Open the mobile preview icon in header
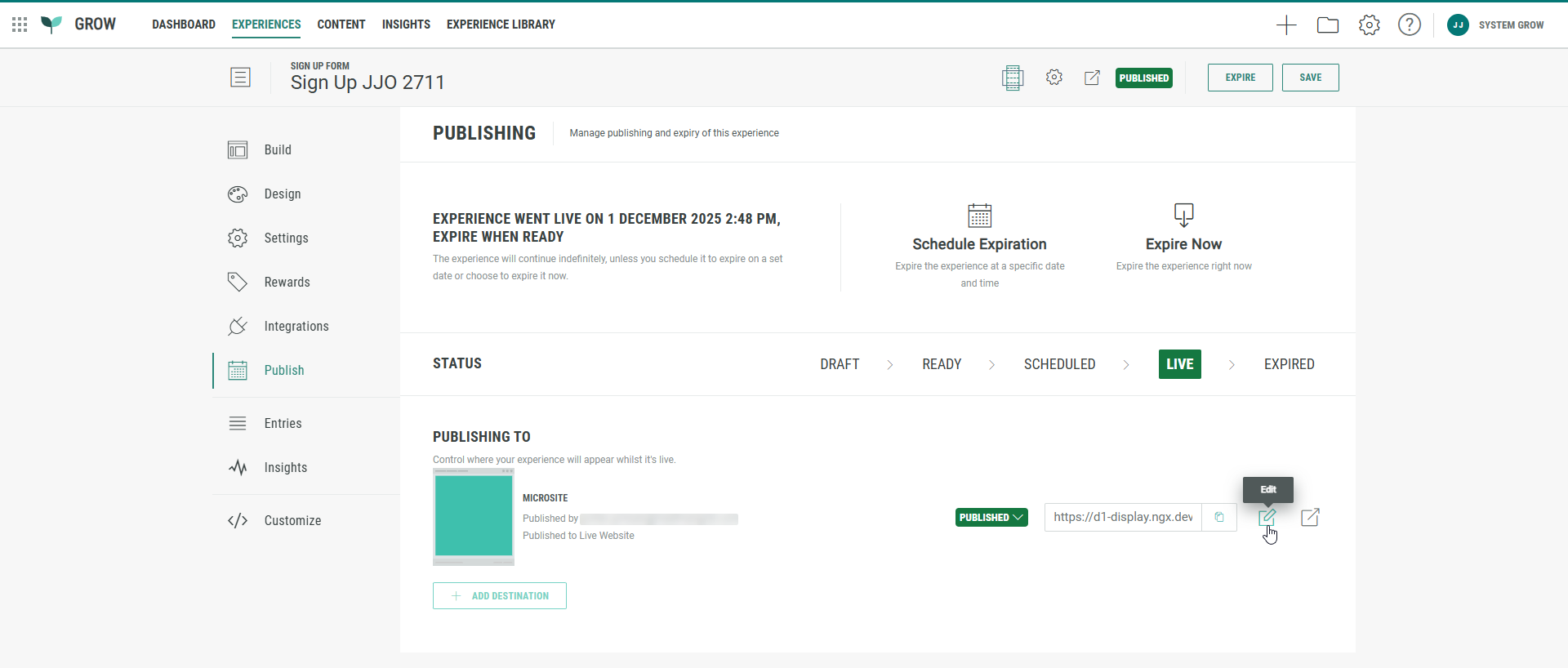1568x668 pixels. click(1012, 78)
